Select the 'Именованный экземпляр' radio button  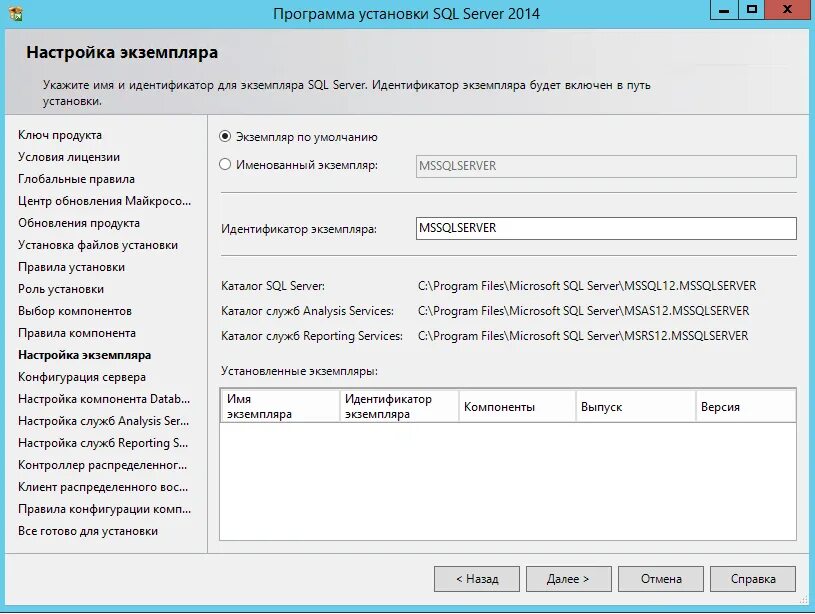225,165
